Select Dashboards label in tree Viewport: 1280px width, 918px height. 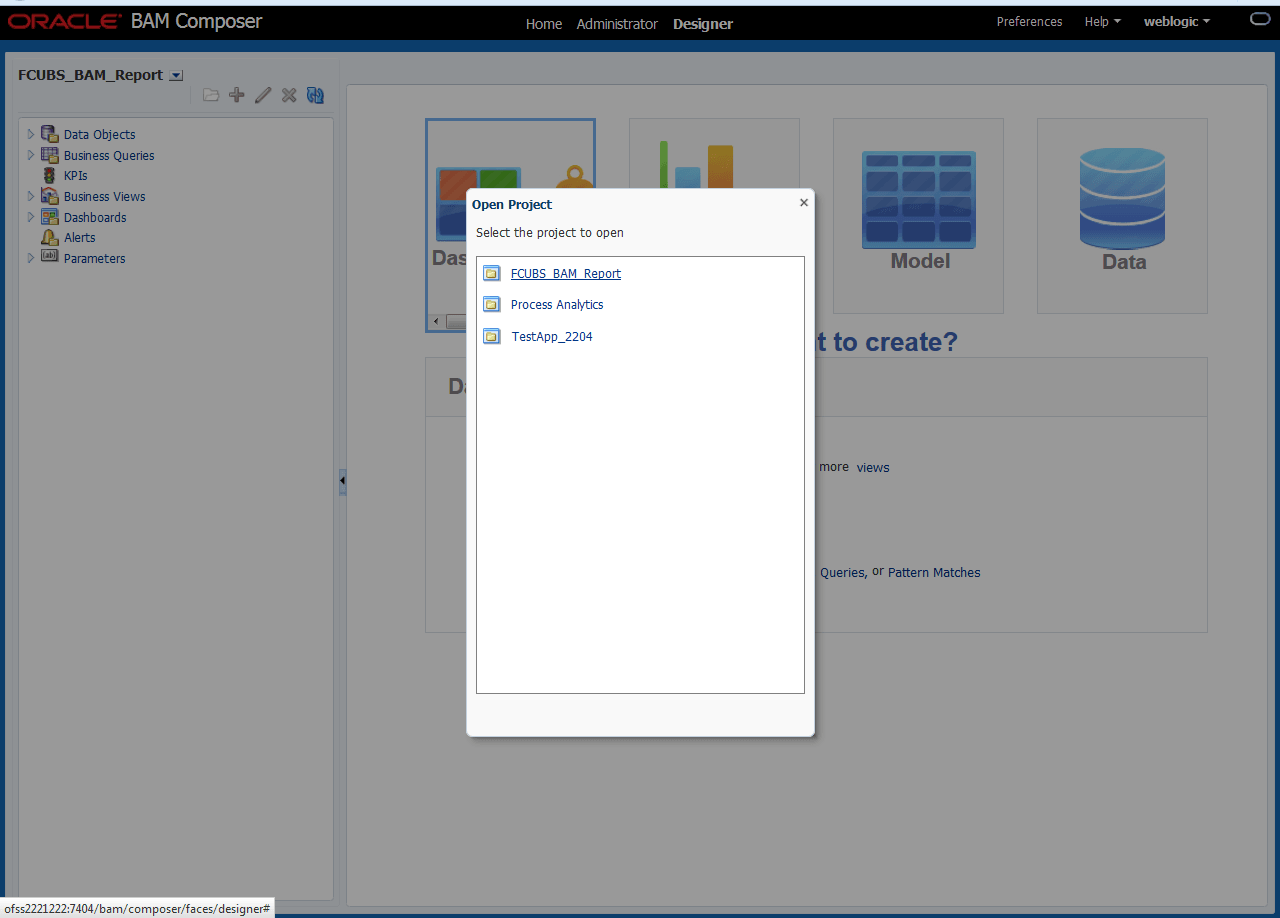95,218
